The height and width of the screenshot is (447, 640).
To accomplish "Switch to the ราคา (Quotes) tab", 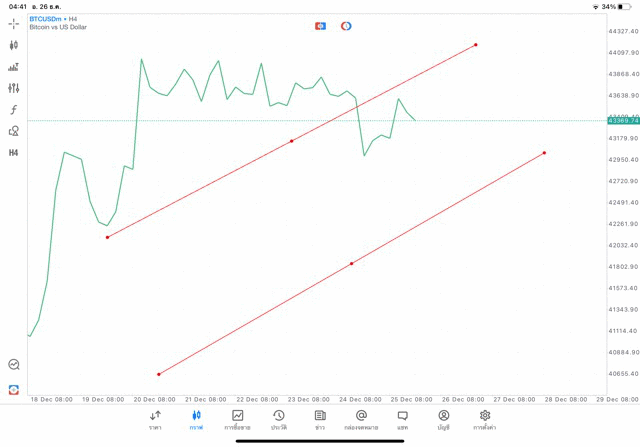I will [x=155, y=419].
